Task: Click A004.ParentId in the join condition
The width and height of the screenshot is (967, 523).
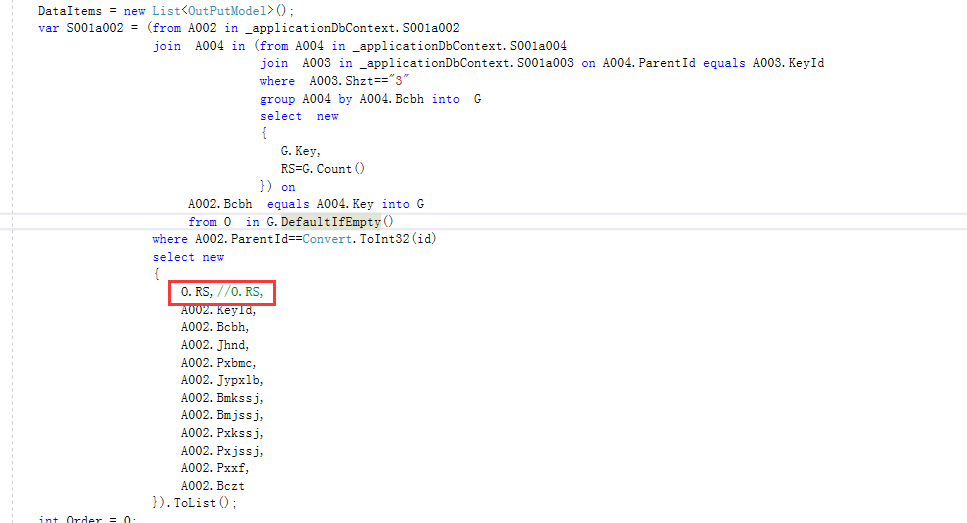Action: [x=649, y=63]
